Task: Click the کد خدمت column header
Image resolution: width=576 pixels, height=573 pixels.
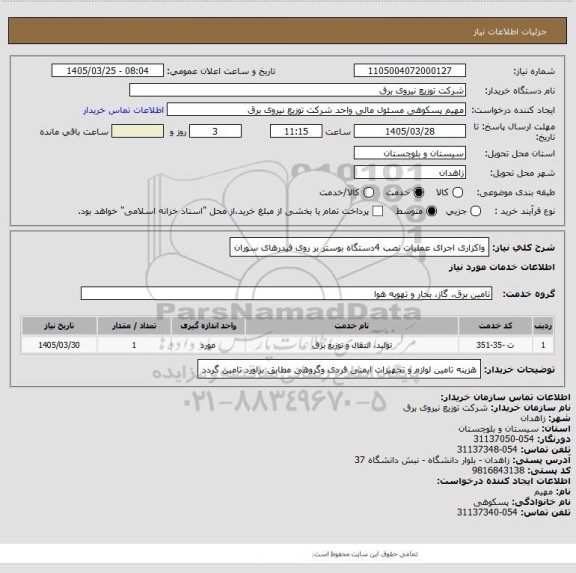Action: [x=495, y=326]
